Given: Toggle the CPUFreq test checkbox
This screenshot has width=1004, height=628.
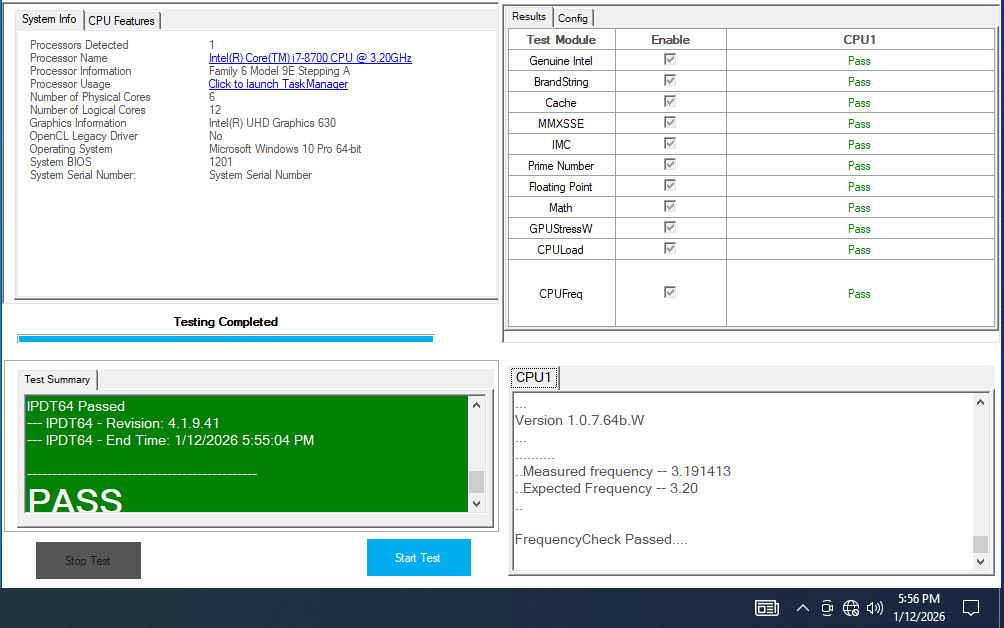Looking at the screenshot, I should (670, 293).
